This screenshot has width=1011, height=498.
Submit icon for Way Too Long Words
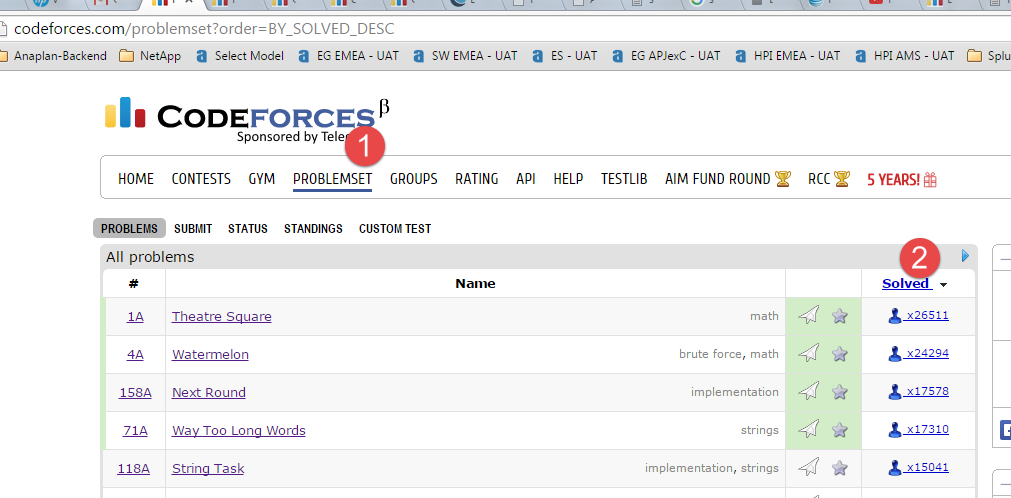click(x=809, y=429)
